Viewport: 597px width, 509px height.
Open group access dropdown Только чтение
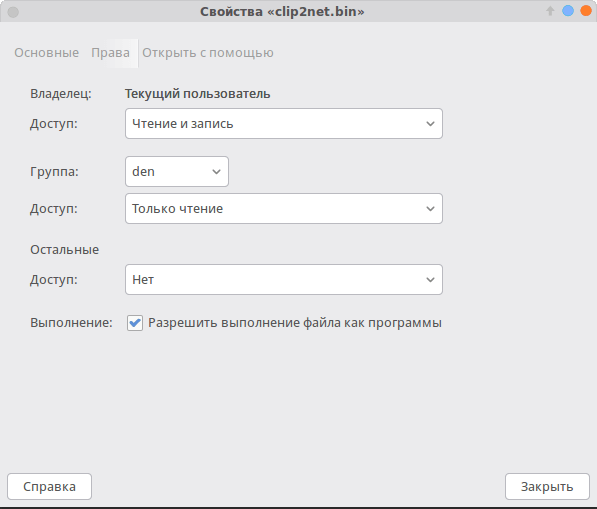pyautogui.click(x=284, y=208)
